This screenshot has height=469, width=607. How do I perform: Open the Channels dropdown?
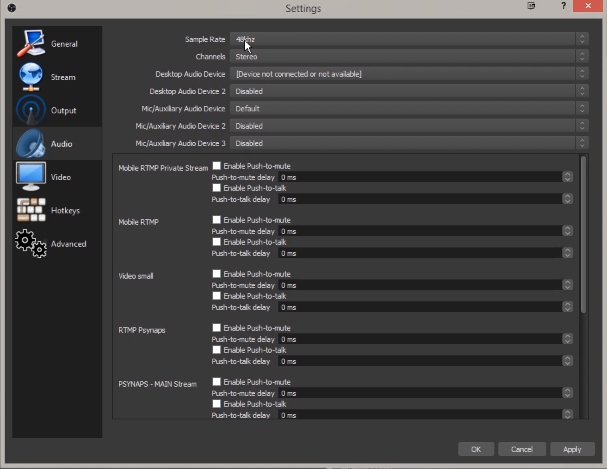point(409,56)
